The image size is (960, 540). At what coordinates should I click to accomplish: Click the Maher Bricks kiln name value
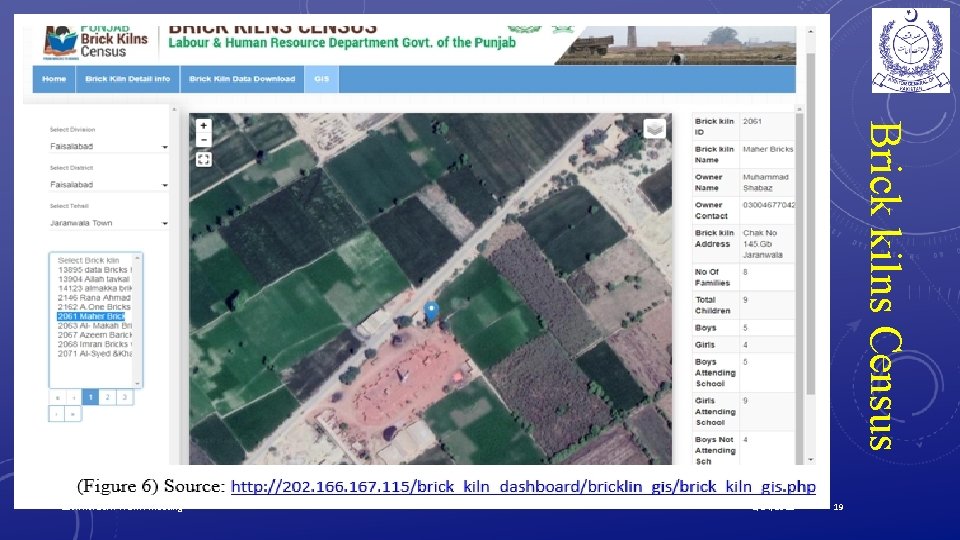[768, 149]
